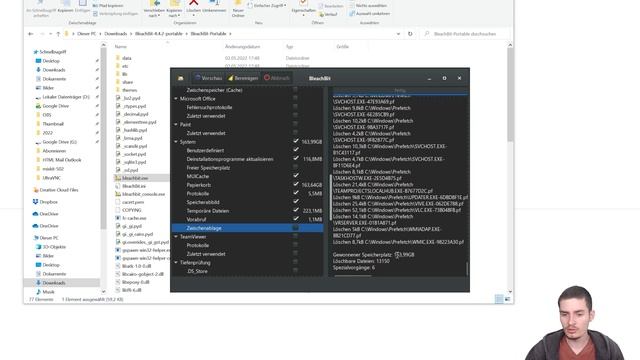Collapse the Paint group in BleachBit

coord(176,124)
